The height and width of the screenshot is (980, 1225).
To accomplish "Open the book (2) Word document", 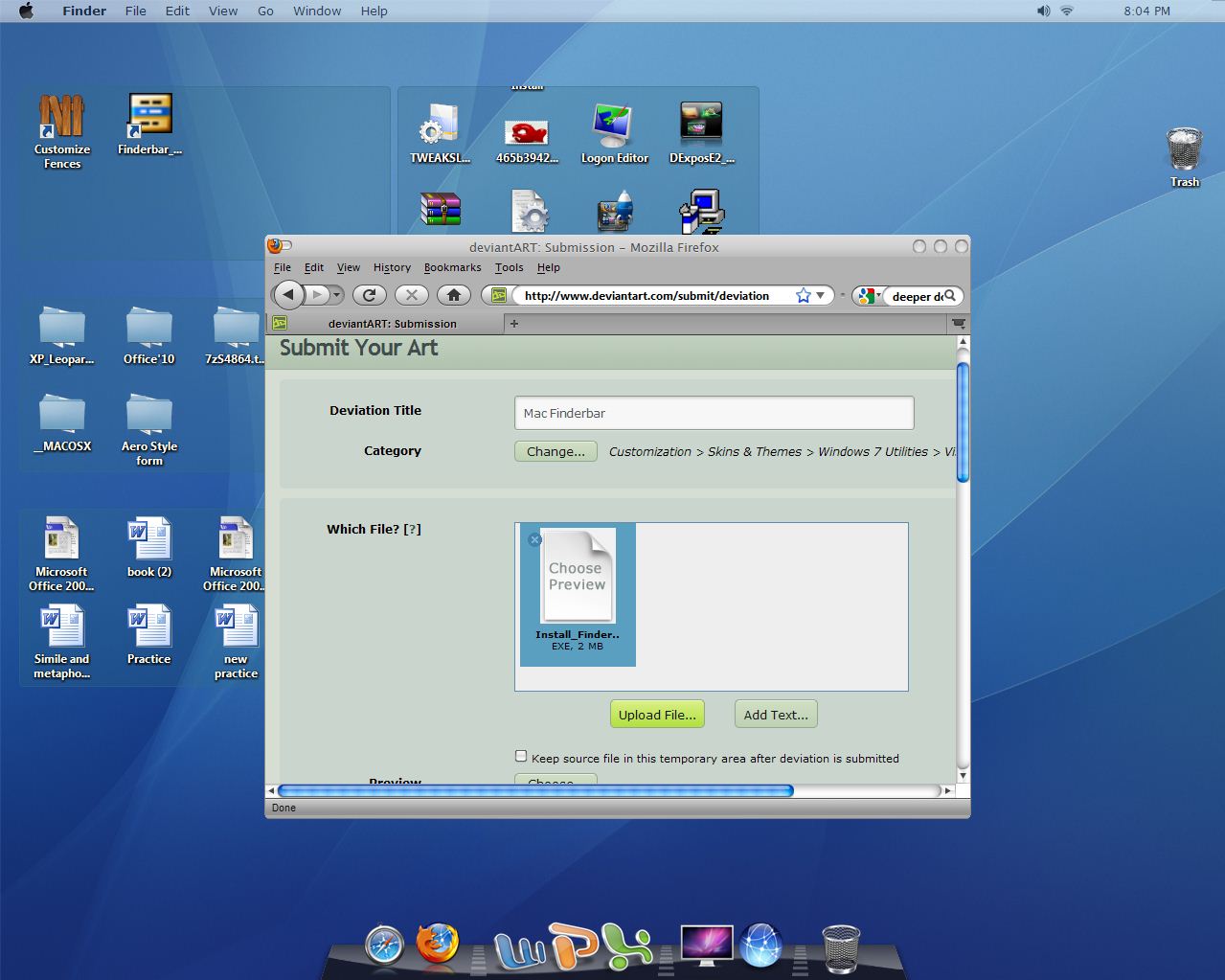I will click(149, 547).
